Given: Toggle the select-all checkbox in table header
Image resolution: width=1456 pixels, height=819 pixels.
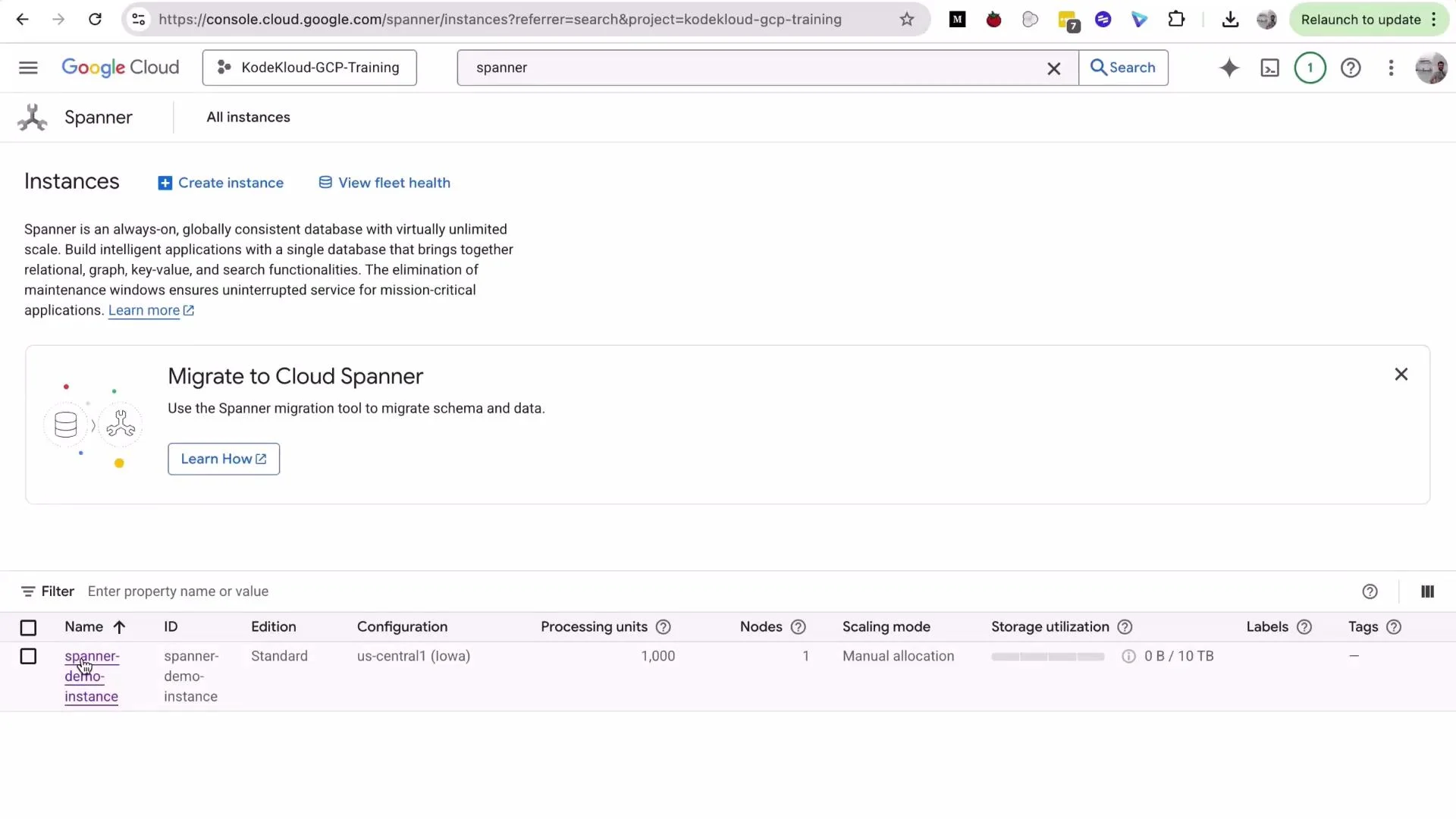Looking at the screenshot, I should tap(28, 627).
